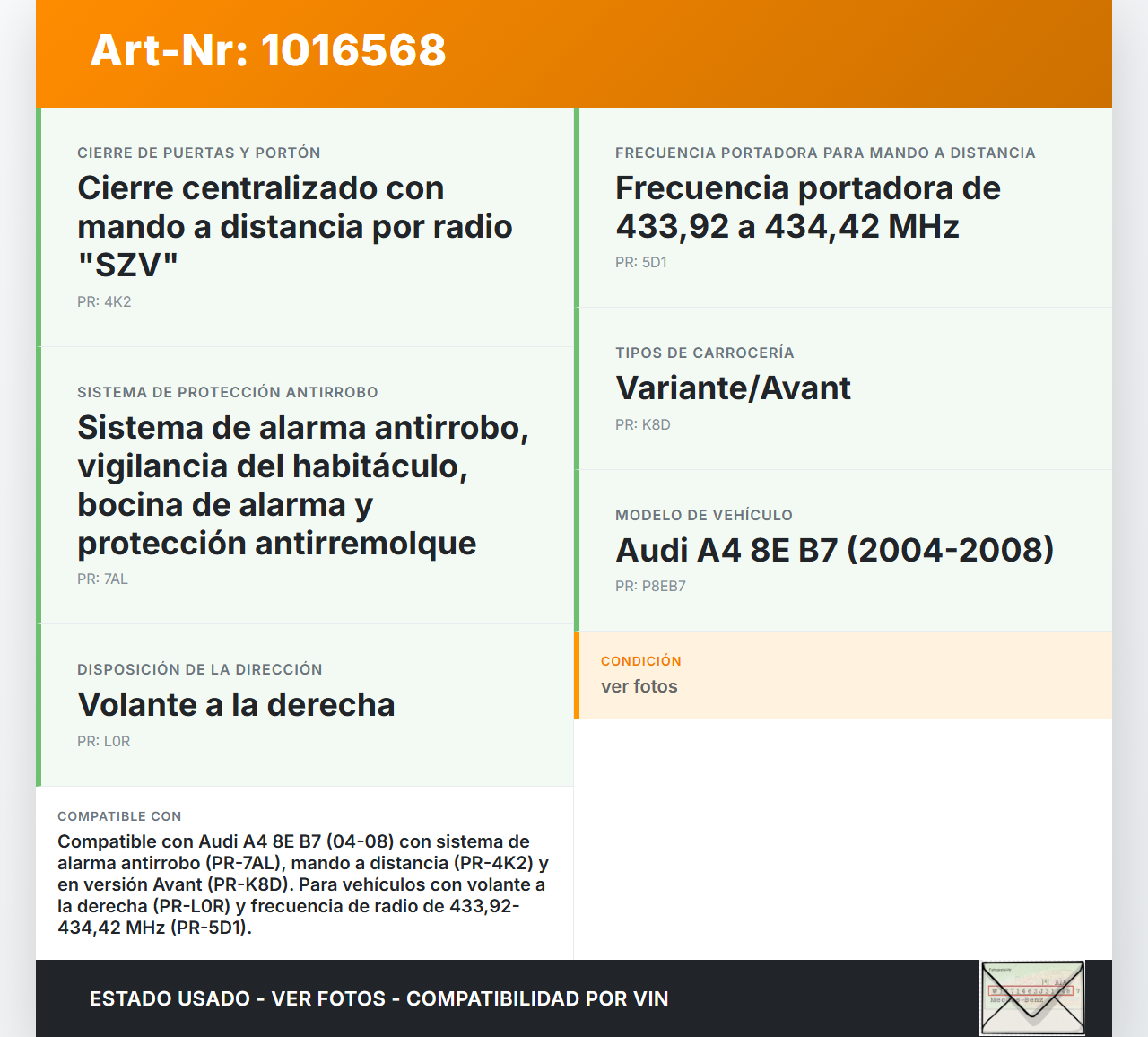Click the orange 'CONDICIÓN' label
This screenshot has height=1037, width=1148.
(x=641, y=661)
